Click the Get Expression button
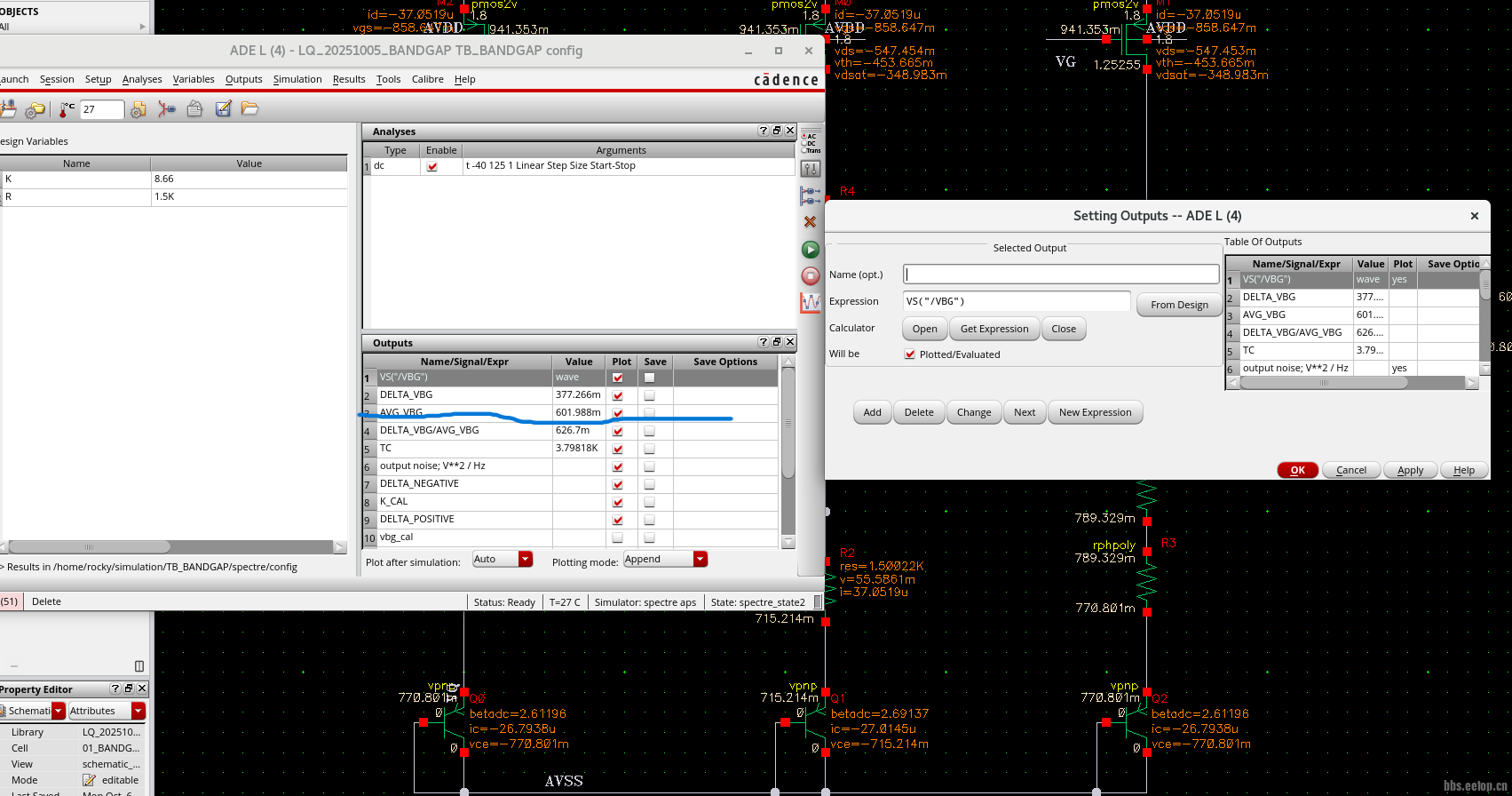Image resolution: width=1512 pixels, height=796 pixels. coord(993,329)
